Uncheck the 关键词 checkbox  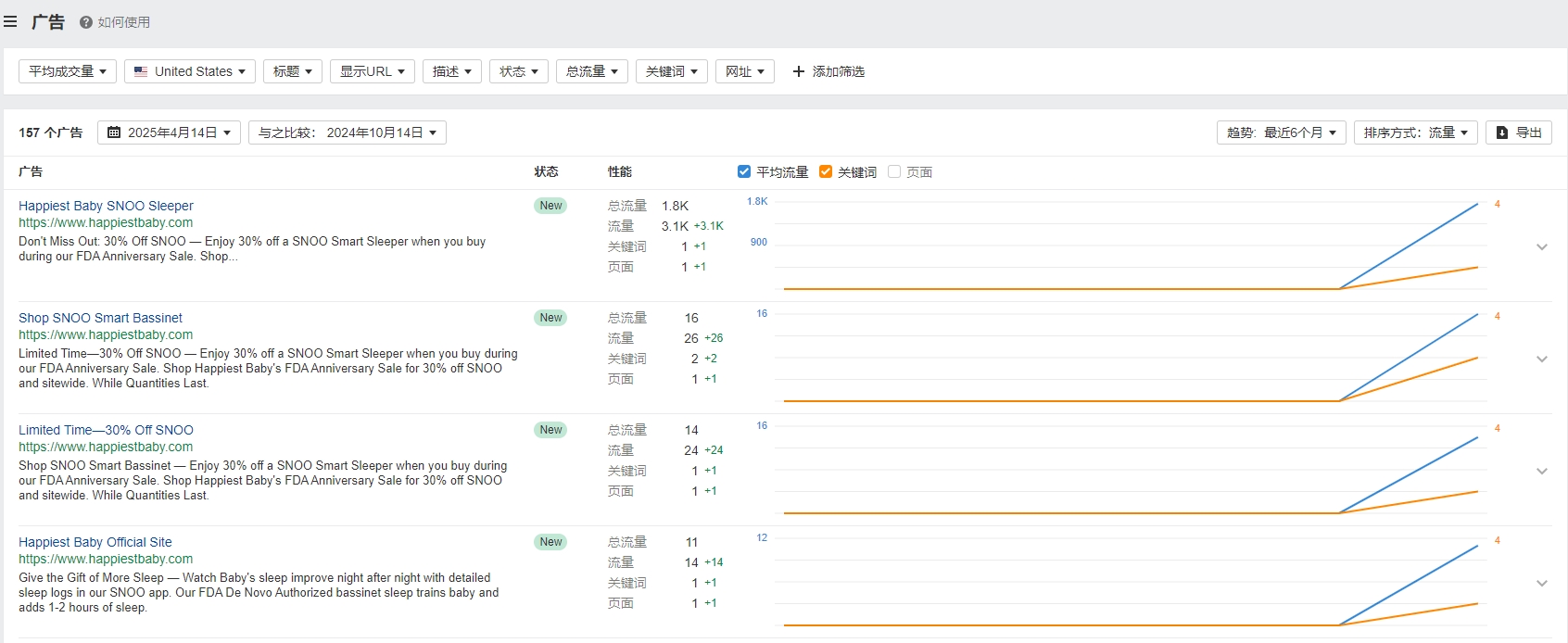[826, 171]
